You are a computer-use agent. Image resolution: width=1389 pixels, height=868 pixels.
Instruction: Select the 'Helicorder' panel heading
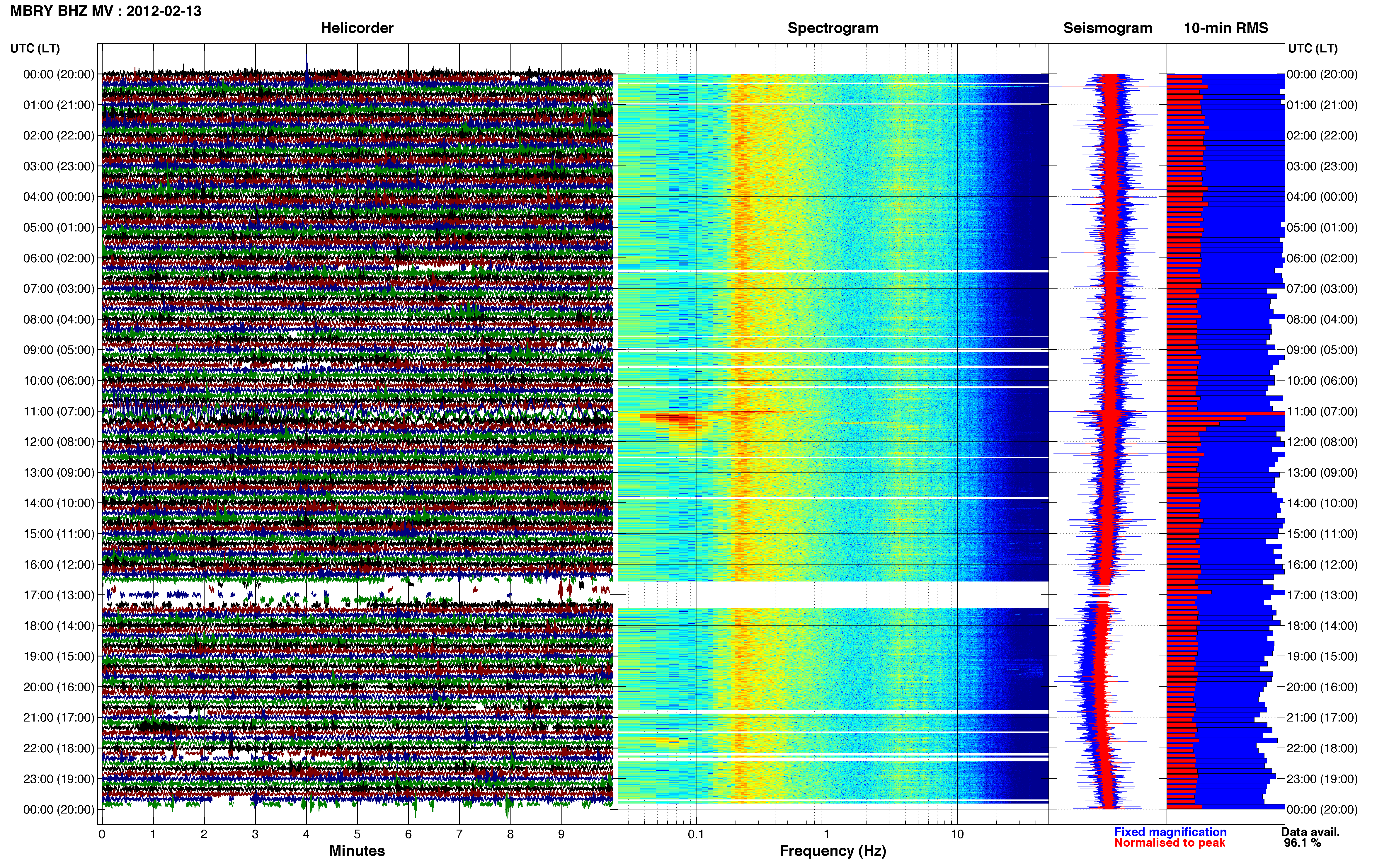(x=357, y=28)
